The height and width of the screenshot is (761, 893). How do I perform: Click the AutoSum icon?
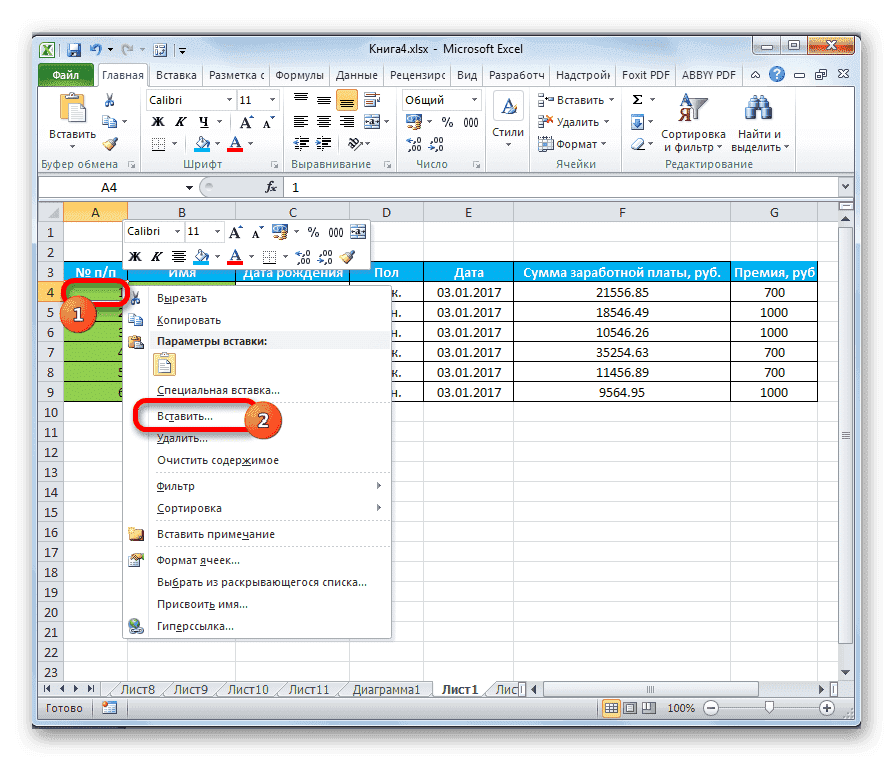pos(637,99)
